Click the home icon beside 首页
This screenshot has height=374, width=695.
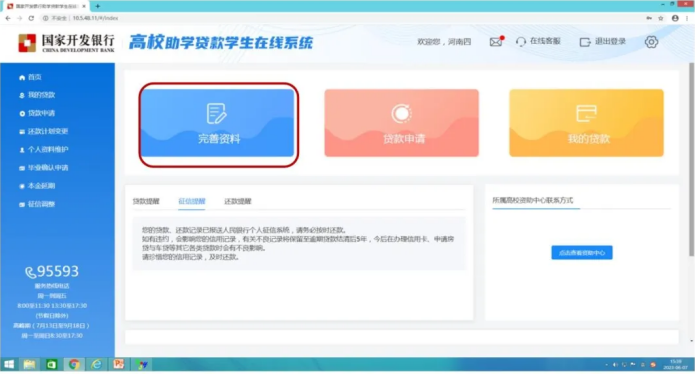pos(22,78)
